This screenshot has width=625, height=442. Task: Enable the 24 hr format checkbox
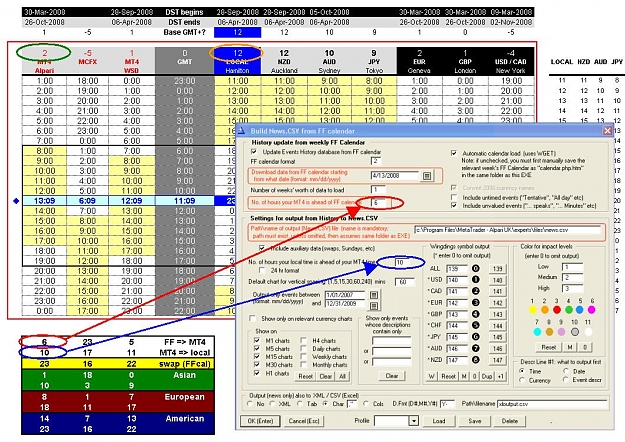pos(262,270)
